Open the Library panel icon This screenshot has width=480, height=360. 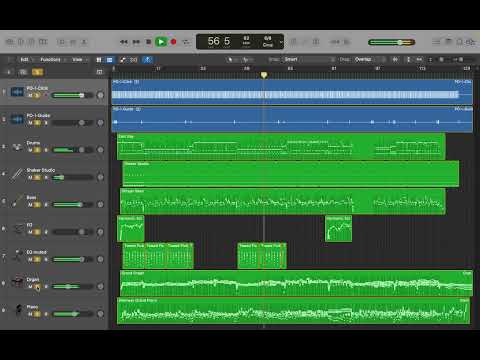point(10,42)
